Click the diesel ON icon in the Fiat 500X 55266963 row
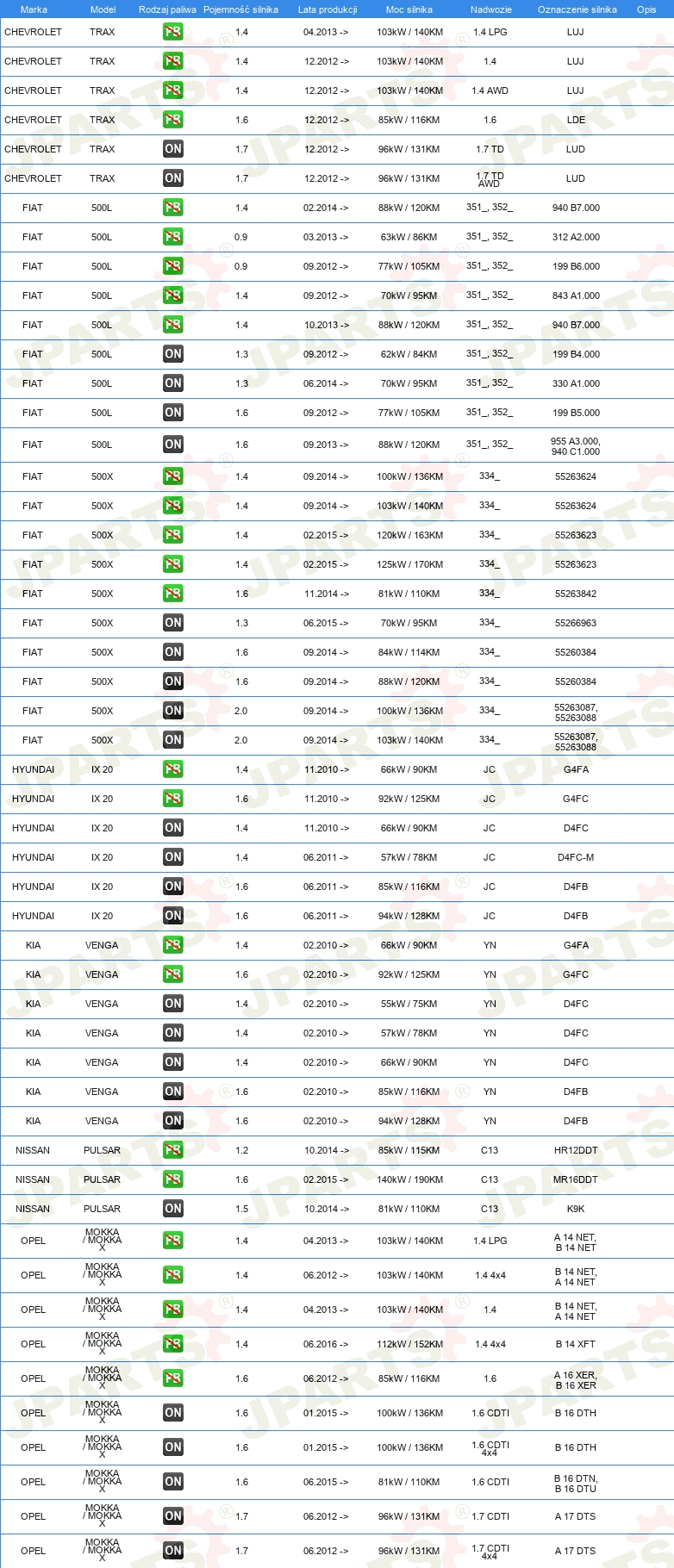Screen dimensions: 674x1568 (x=173, y=623)
